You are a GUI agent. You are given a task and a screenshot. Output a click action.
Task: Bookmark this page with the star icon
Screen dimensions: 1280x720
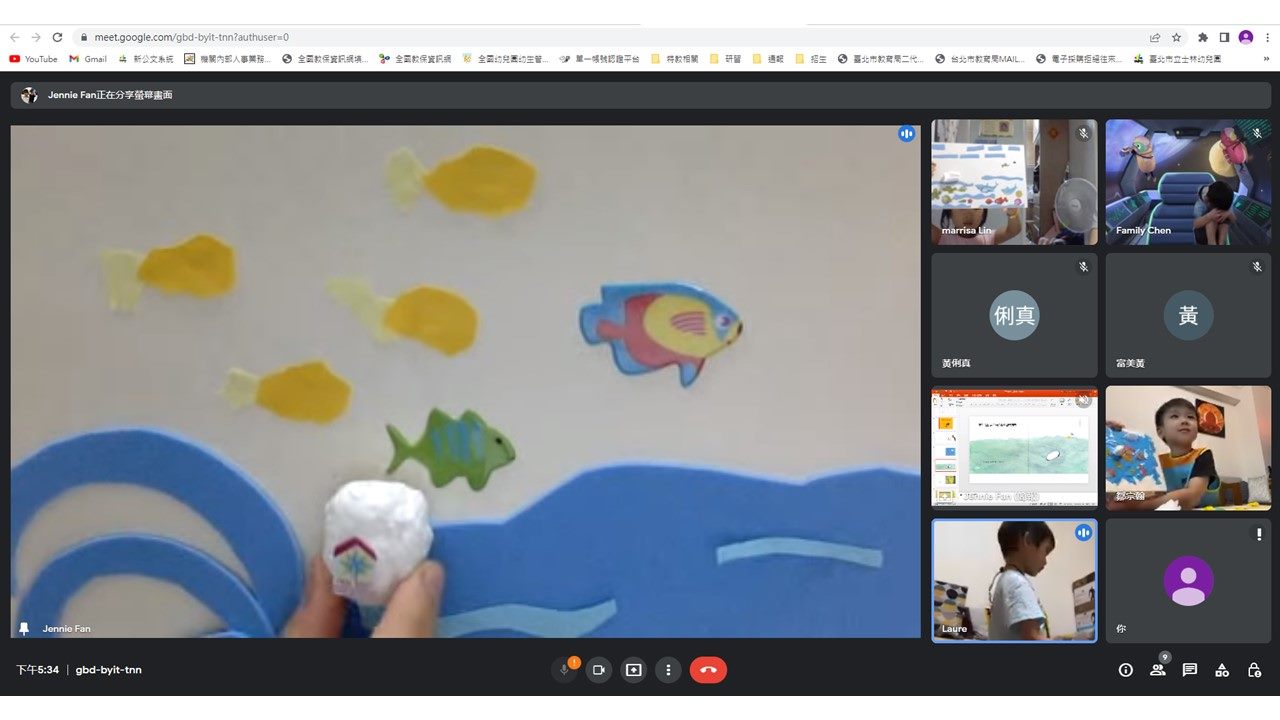tap(1176, 37)
